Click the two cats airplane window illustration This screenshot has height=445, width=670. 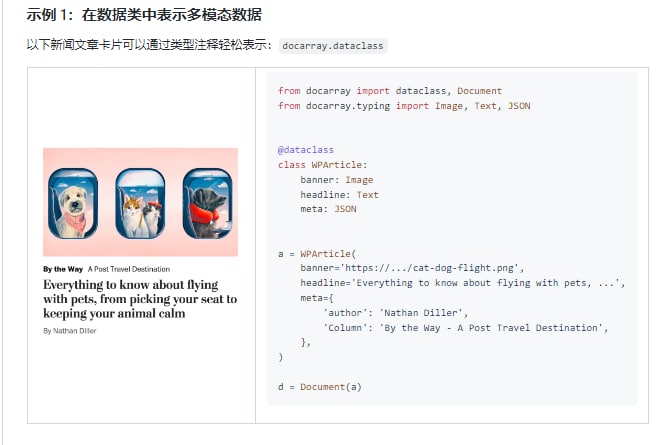(x=140, y=201)
